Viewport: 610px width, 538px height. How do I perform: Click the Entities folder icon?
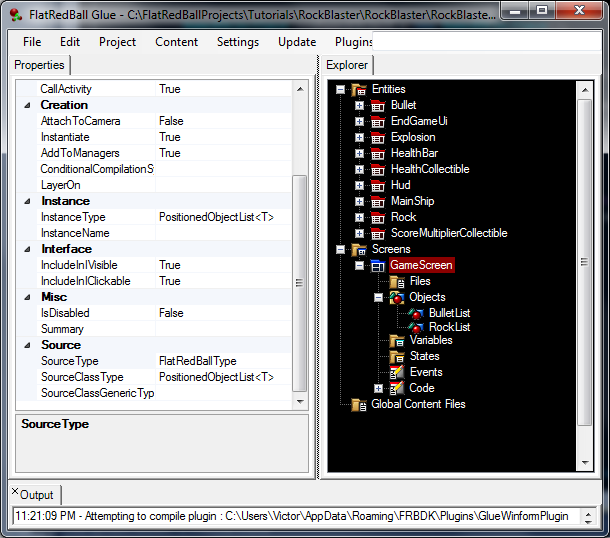point(359,89)
